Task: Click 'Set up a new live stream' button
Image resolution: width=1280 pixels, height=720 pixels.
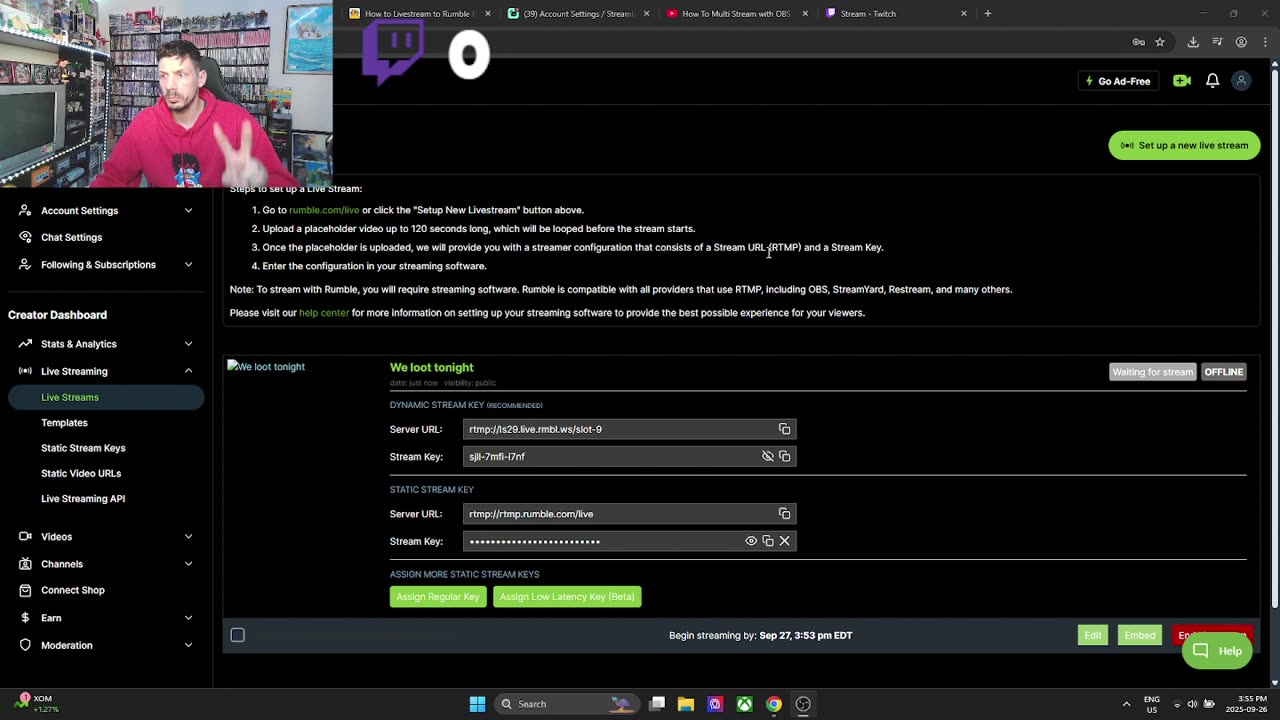Action: [1184, 145]
